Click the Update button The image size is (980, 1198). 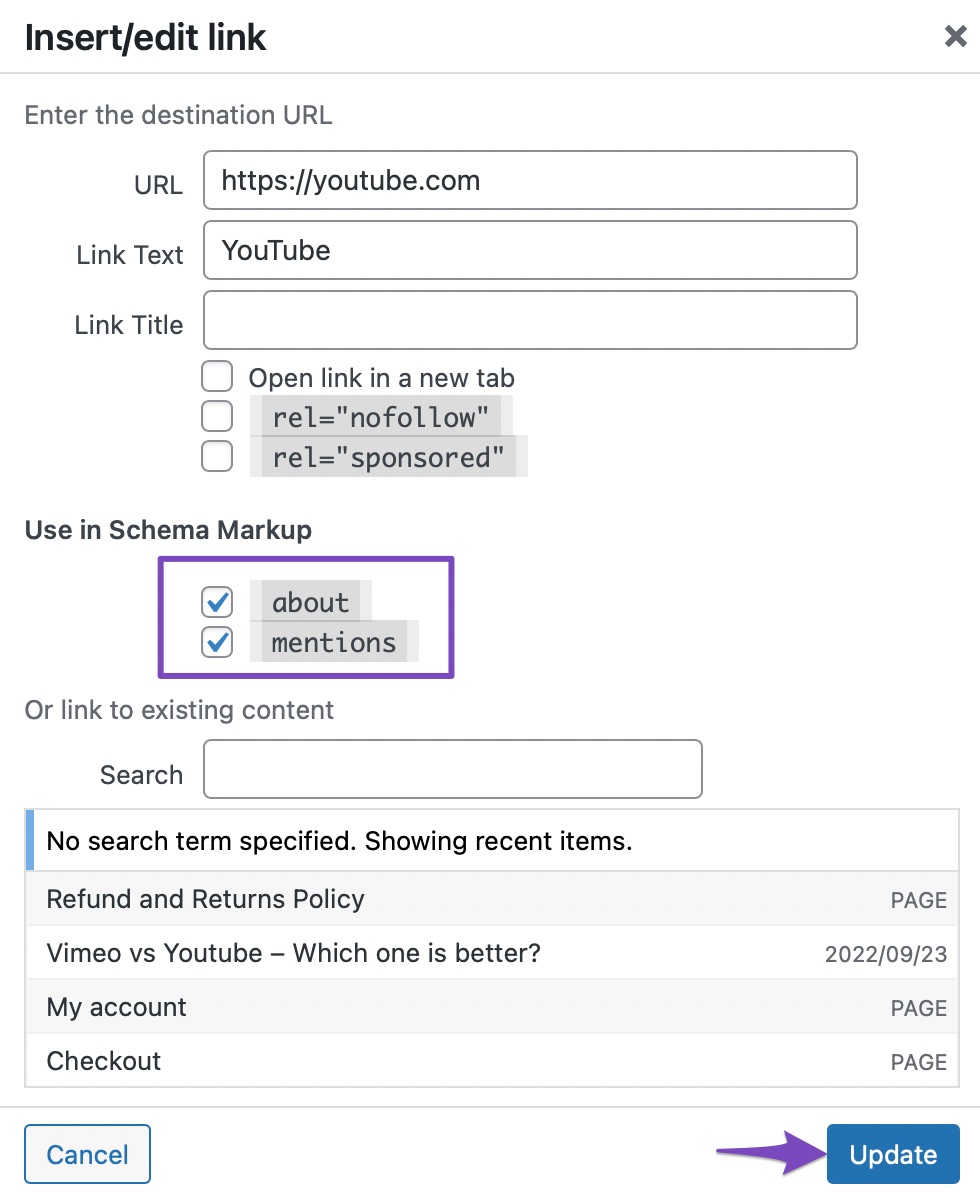893,1154
